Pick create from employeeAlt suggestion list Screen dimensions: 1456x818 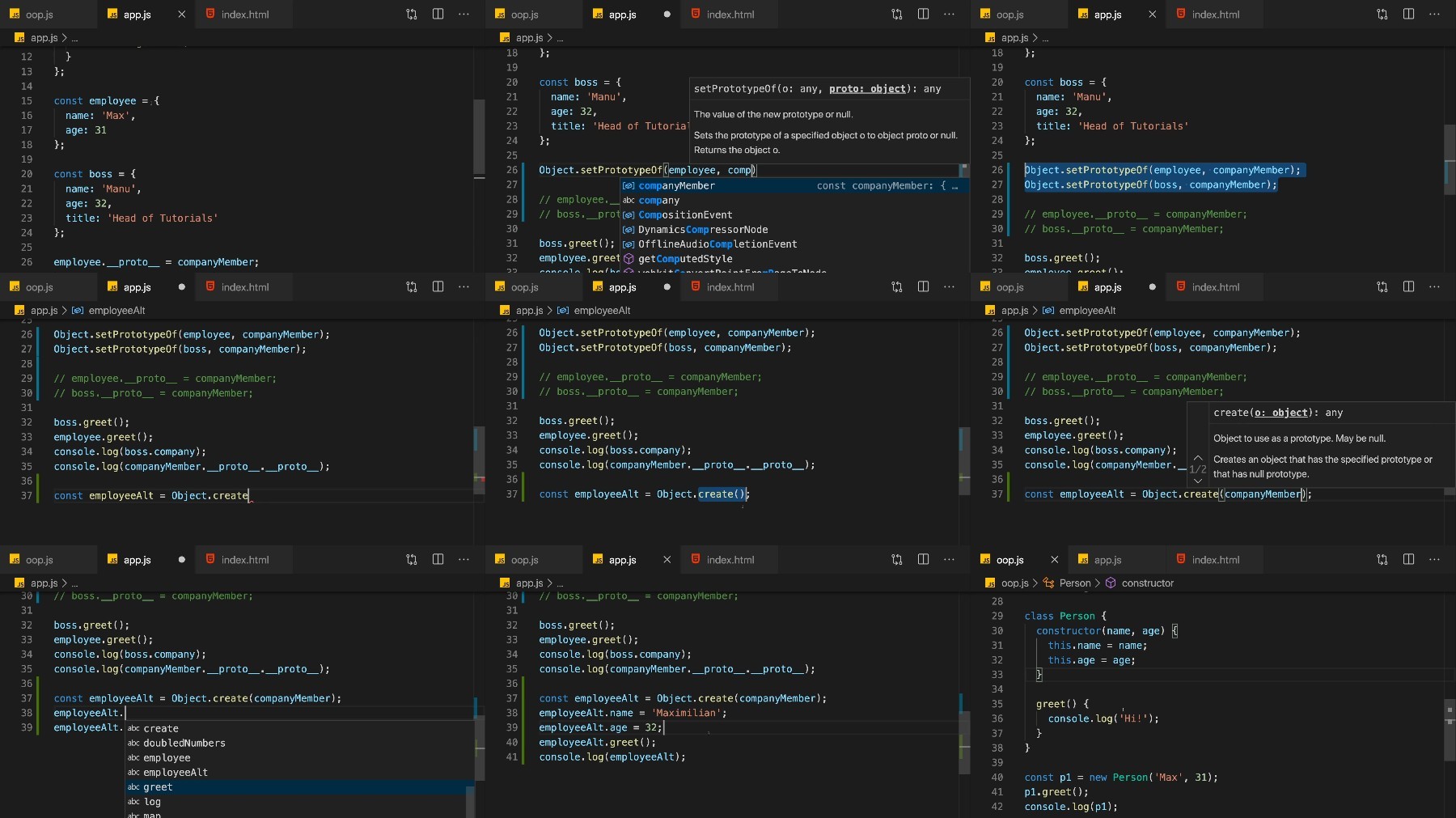299,729
